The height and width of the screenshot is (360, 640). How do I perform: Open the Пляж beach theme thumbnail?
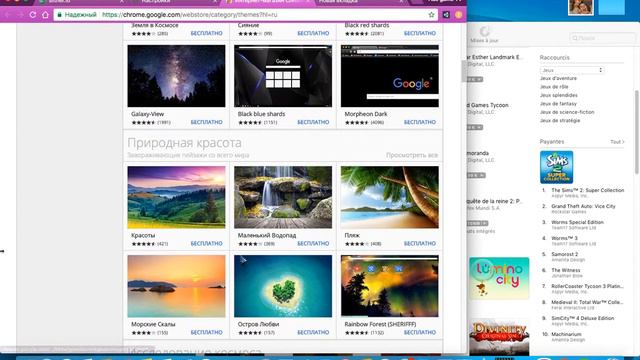pyautogui.click(x=390, y=197)
